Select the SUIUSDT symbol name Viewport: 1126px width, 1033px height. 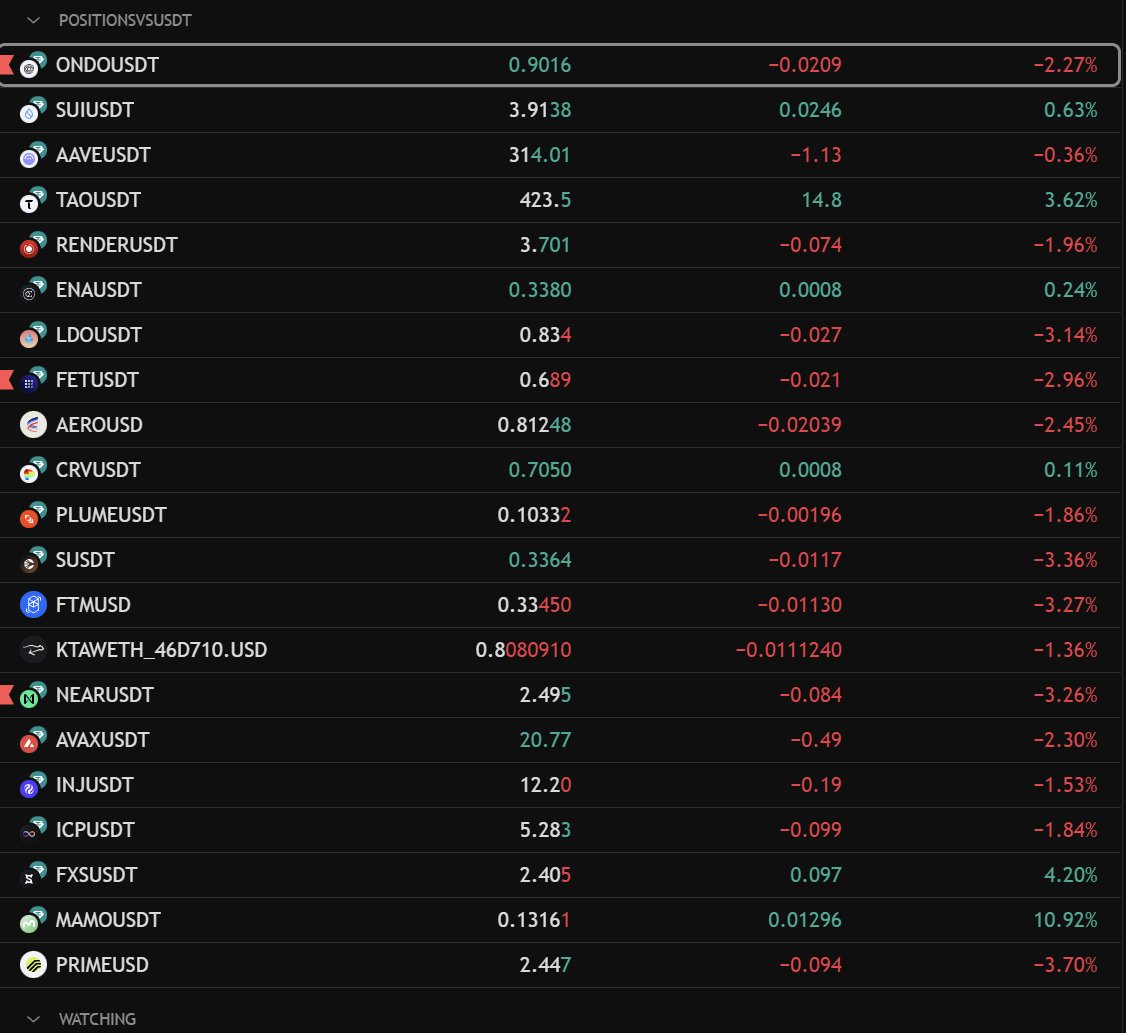coord(95,110)
